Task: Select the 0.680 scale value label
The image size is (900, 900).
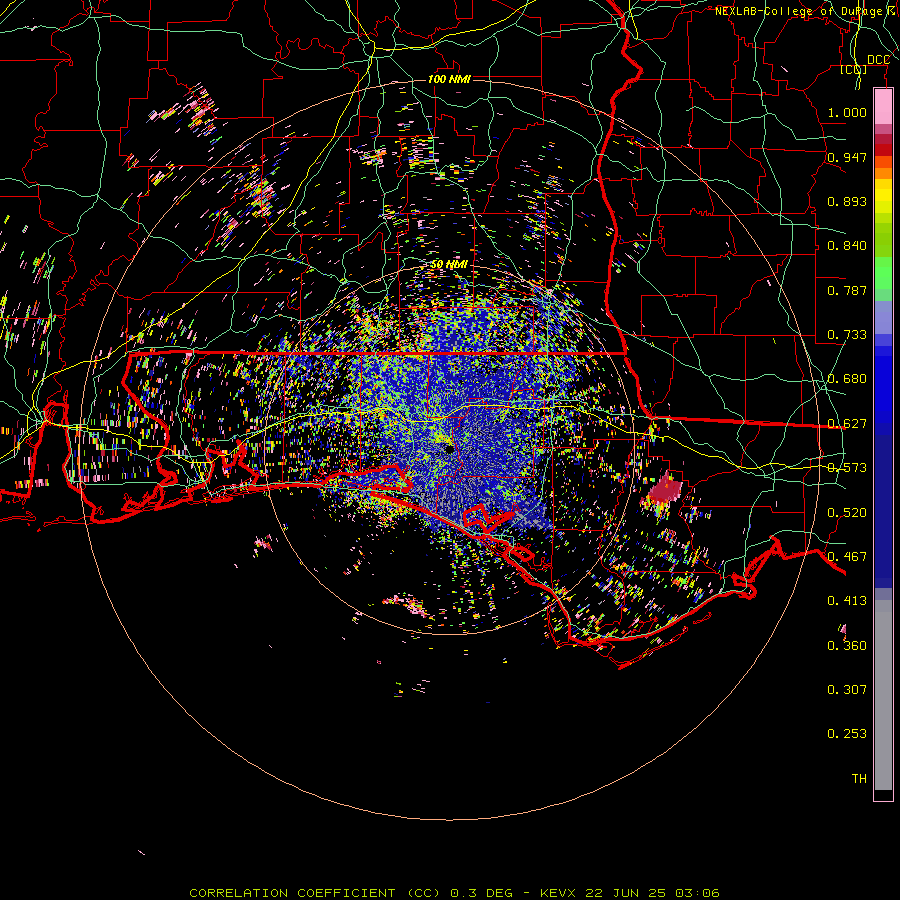Action: coord(847,379)
